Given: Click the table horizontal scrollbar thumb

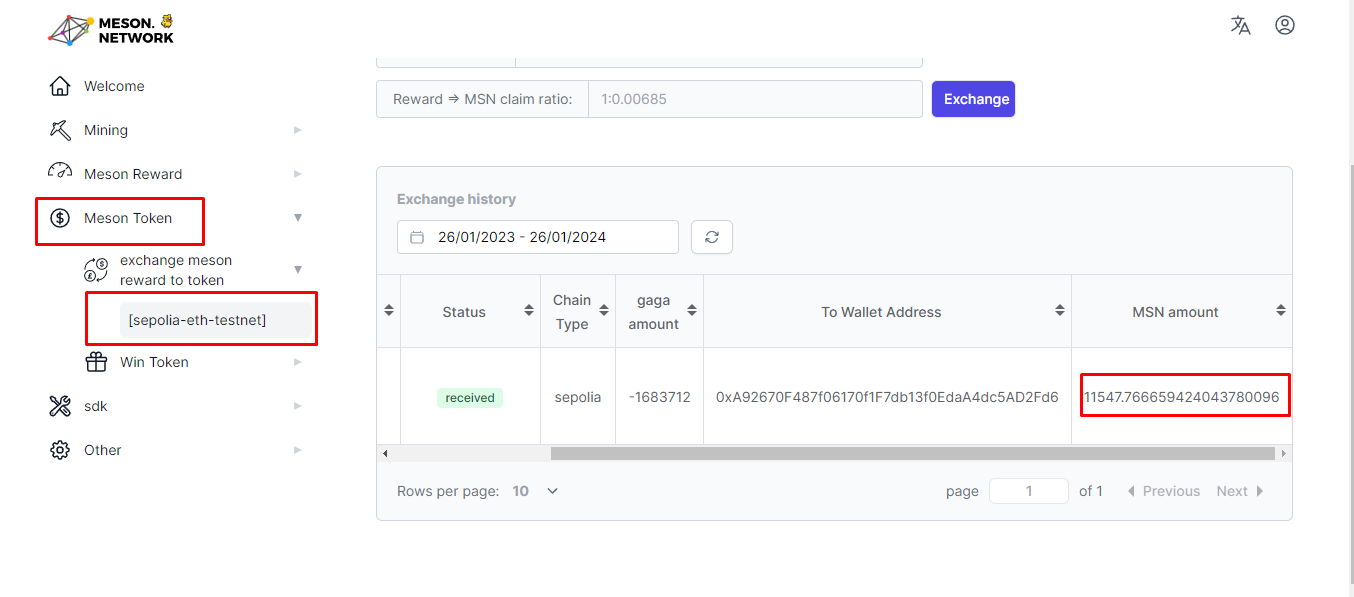Looking at the screenshot, I should coord(912,453).
